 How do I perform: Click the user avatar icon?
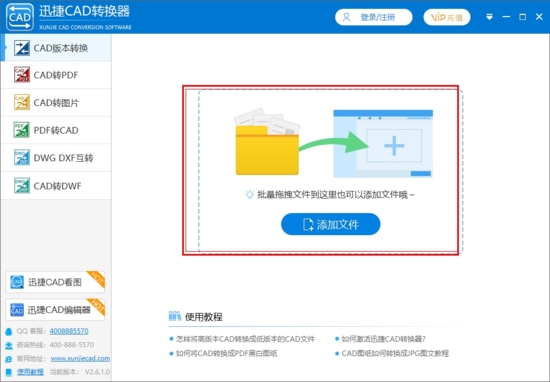(x=347, y=17)
